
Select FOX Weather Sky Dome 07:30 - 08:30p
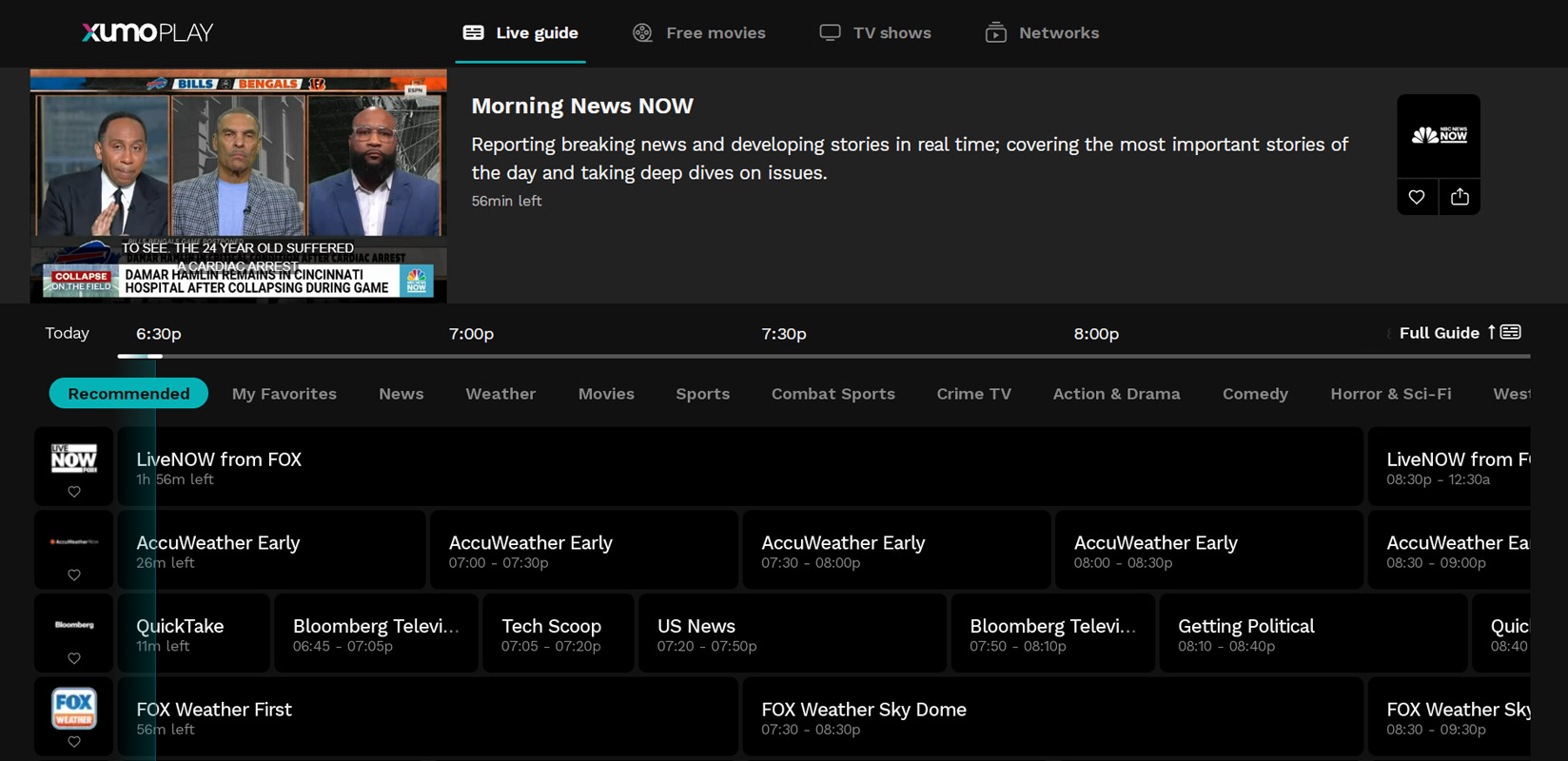point(1053,717)
